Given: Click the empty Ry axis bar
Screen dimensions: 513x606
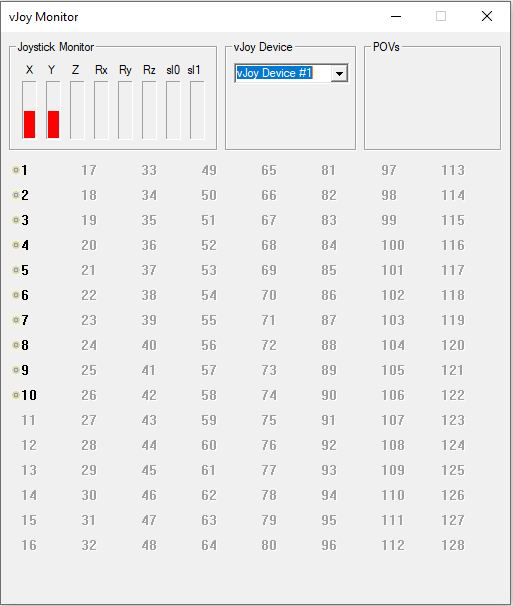Looking at the screenshot, I should point(125,110).
